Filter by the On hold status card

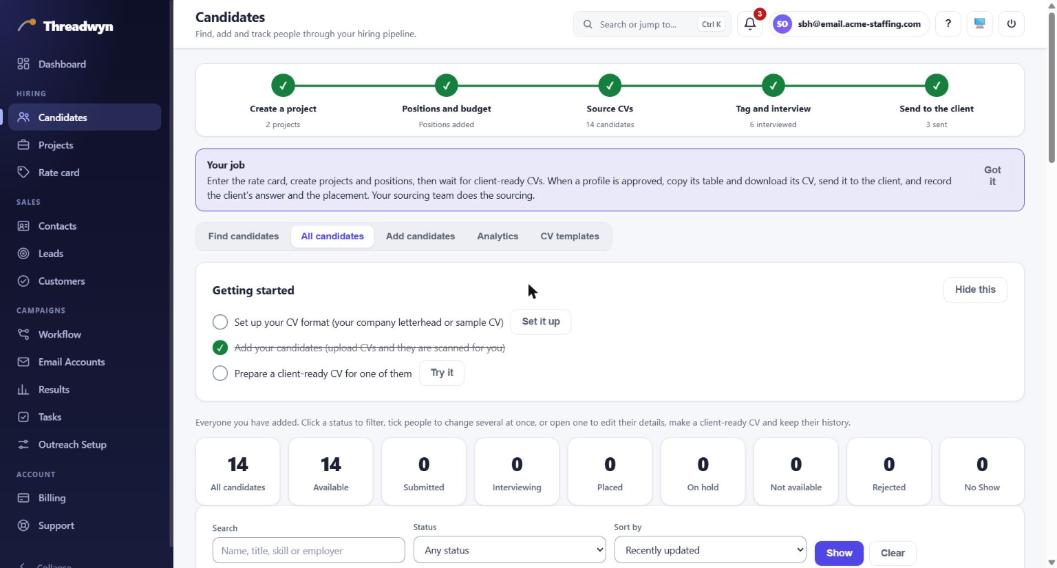tap(703, 472)
